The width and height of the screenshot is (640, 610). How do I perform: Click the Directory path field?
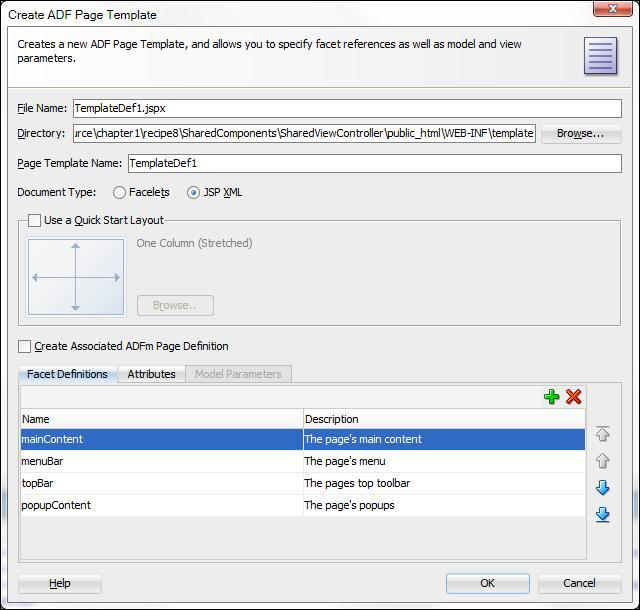[304, 134]
